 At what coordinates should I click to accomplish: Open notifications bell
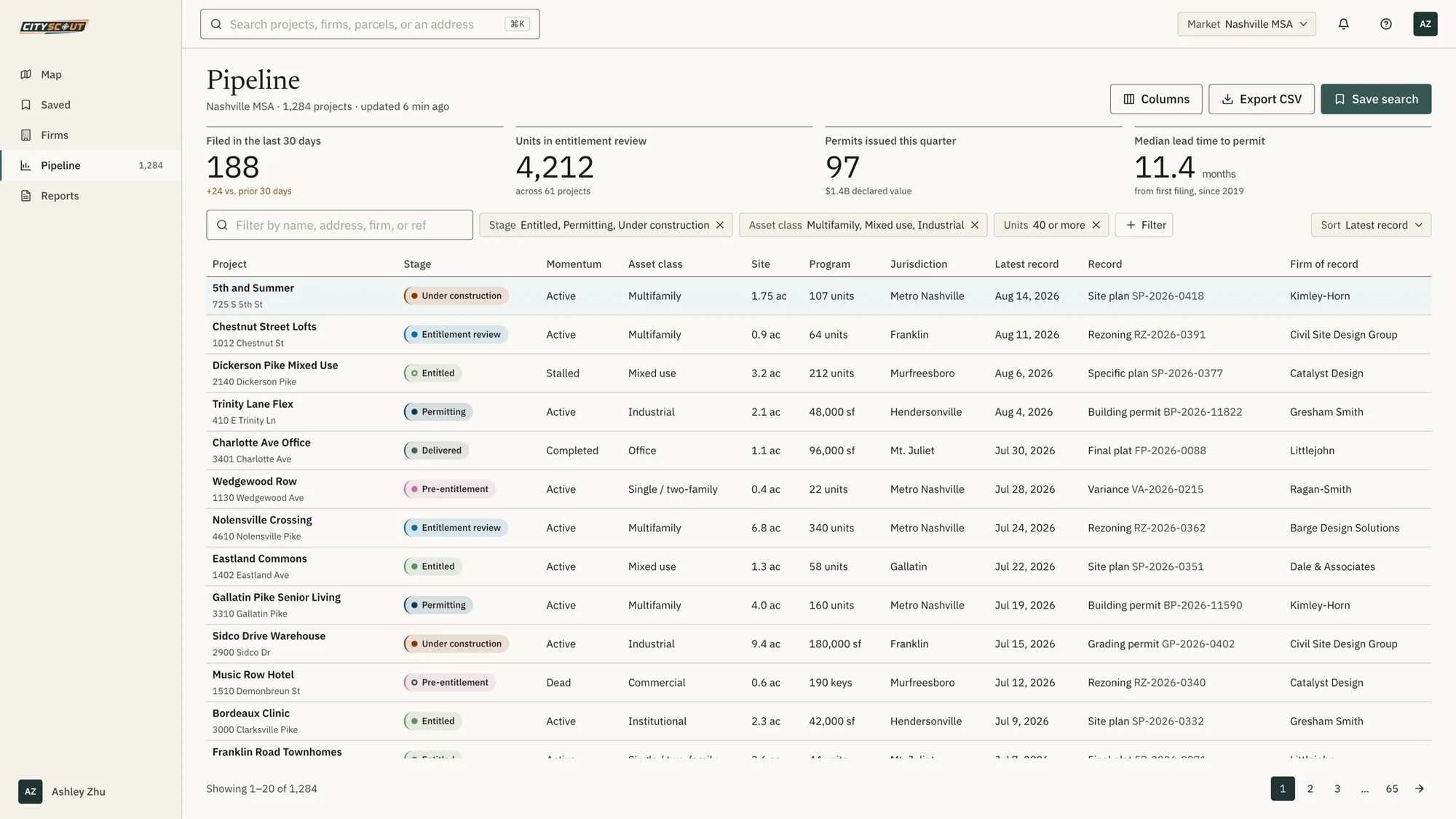pos(1344,24)
